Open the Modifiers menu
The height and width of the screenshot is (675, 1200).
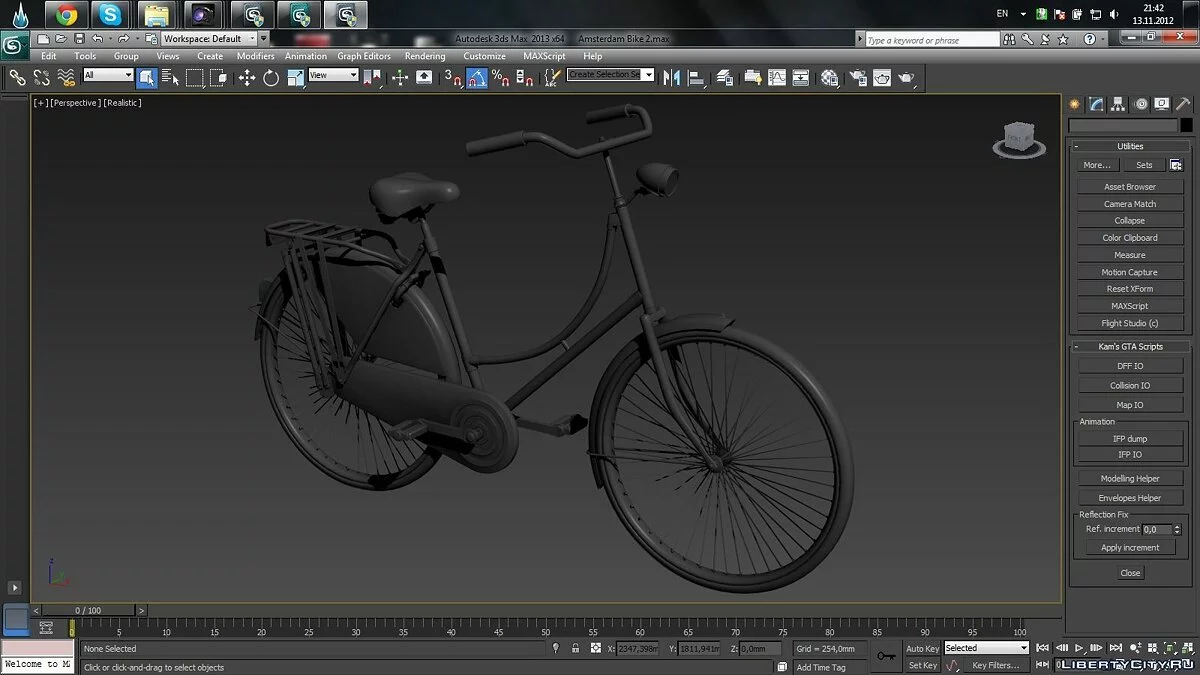coord(255,56)
